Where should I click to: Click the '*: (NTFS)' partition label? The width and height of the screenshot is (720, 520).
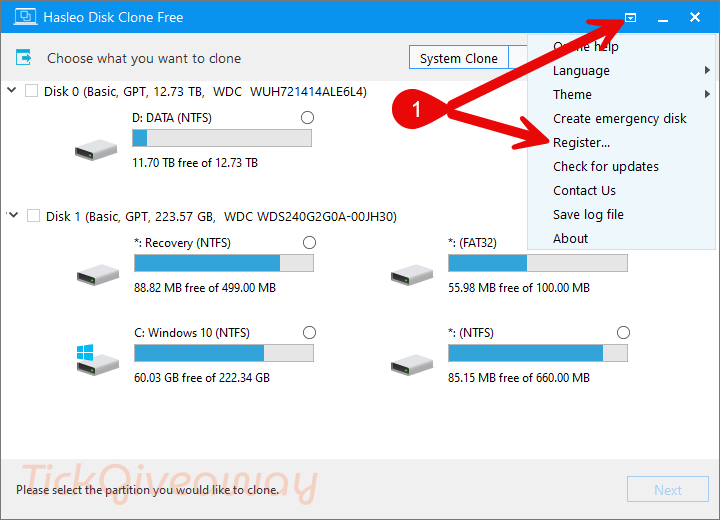coord(471,333)
